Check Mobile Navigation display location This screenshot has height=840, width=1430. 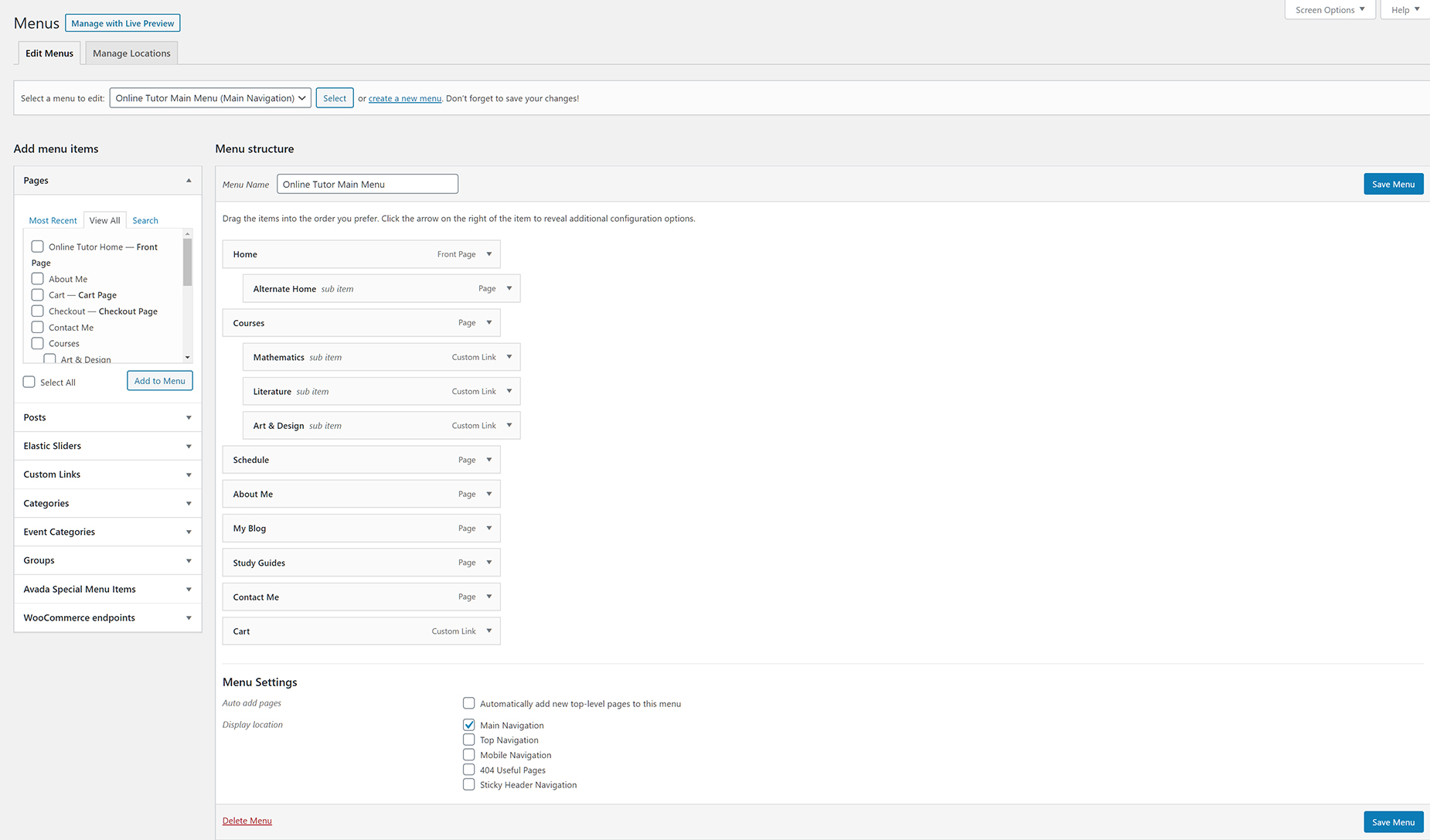pyautogui.click(x=468, y=754)
